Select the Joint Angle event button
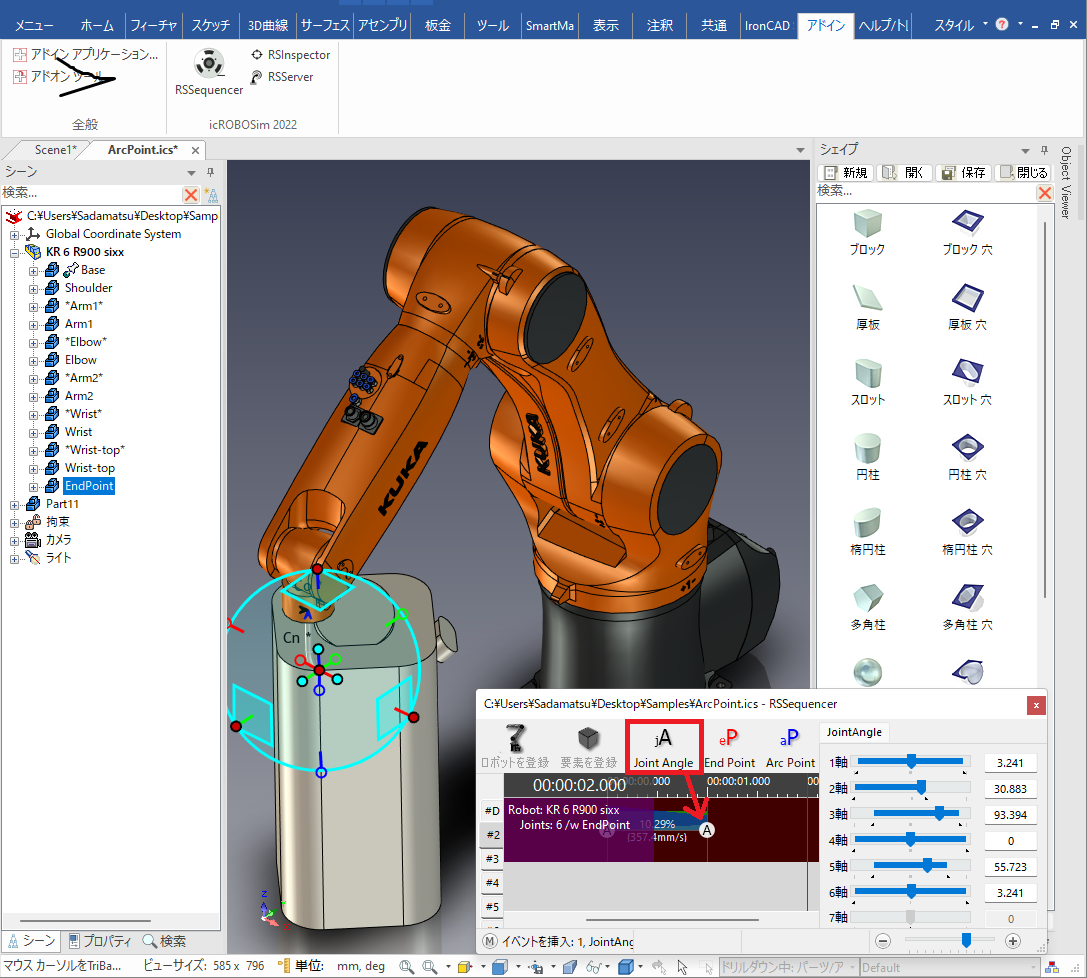 (x=662, y=747)
